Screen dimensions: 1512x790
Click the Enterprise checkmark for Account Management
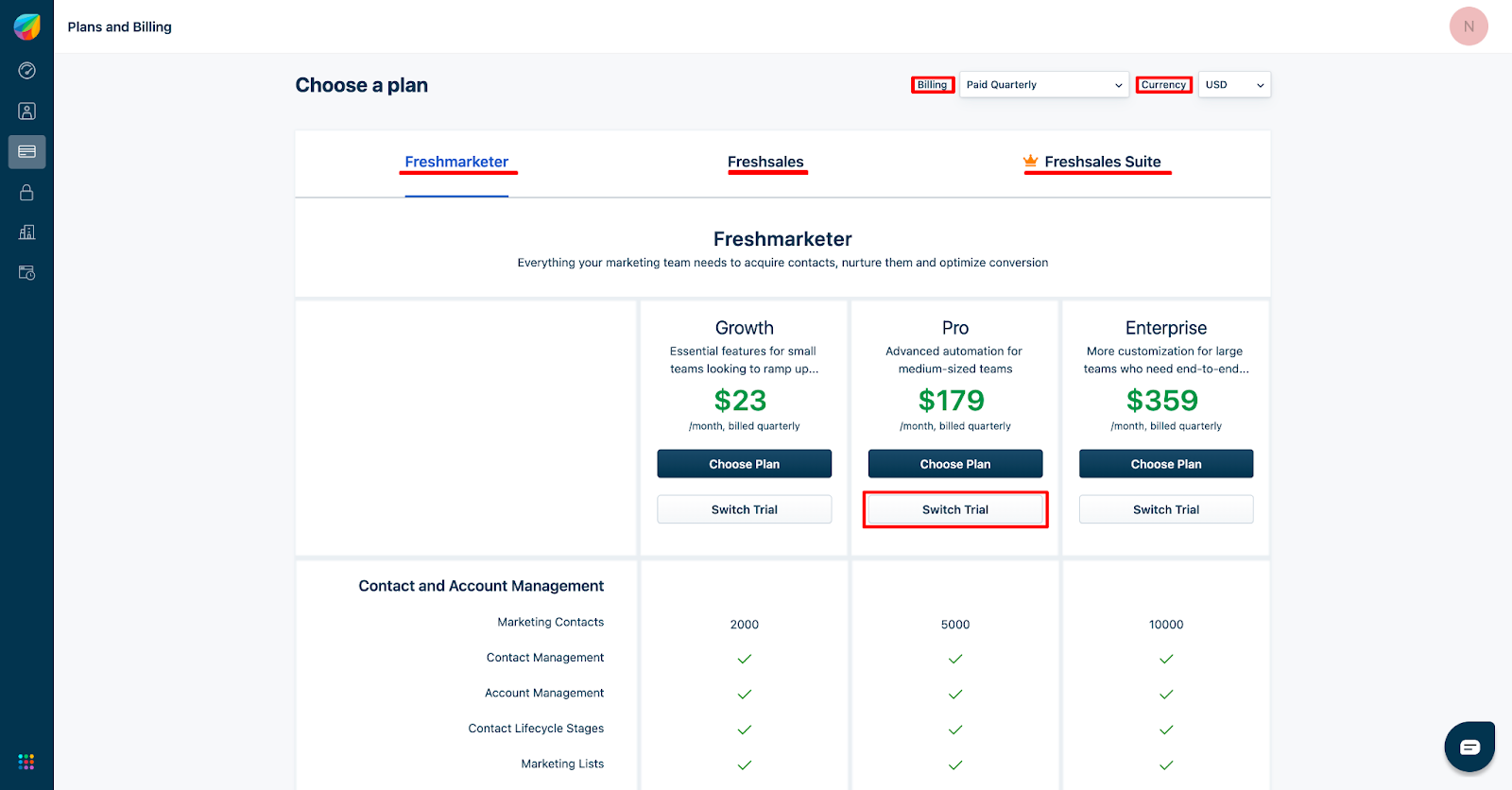click(x=1166, y=695)
